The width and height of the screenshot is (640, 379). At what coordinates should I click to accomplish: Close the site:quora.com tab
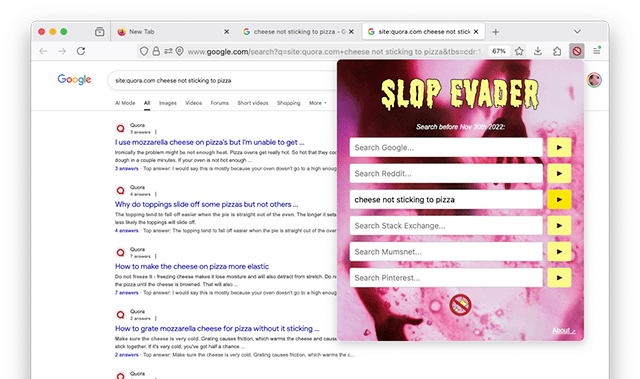click(x=476, y=31)
